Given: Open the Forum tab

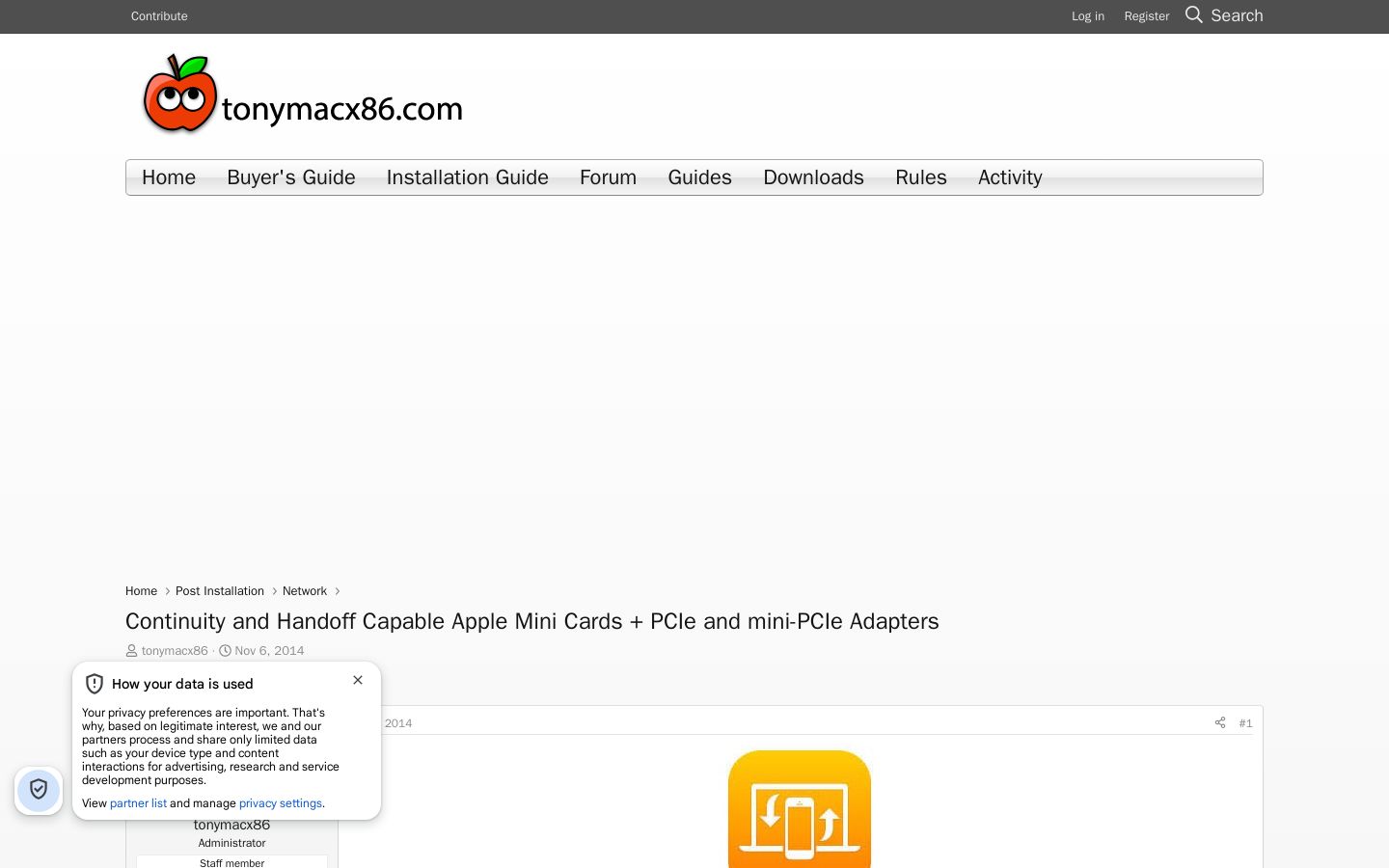Looking at the screenshot, I should (x=609, y=177).
